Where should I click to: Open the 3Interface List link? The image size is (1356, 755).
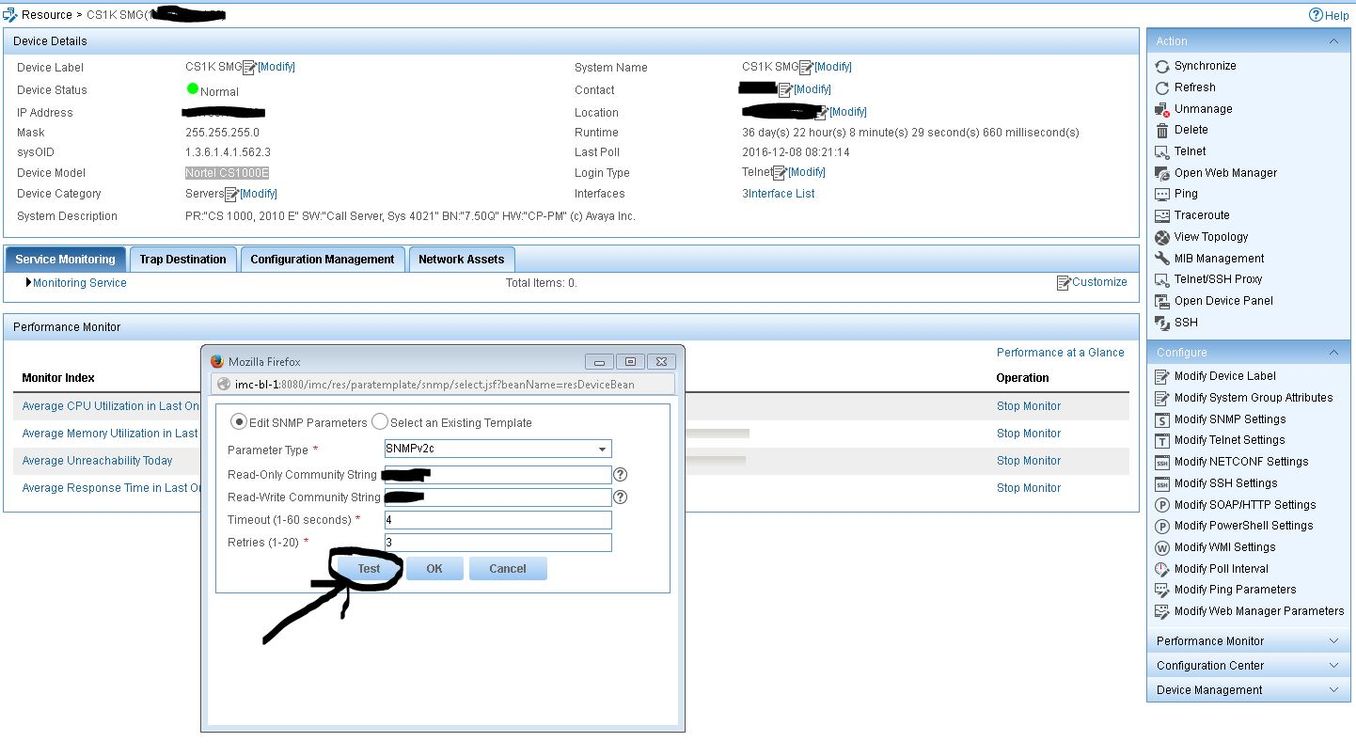(x=778, y=194)
